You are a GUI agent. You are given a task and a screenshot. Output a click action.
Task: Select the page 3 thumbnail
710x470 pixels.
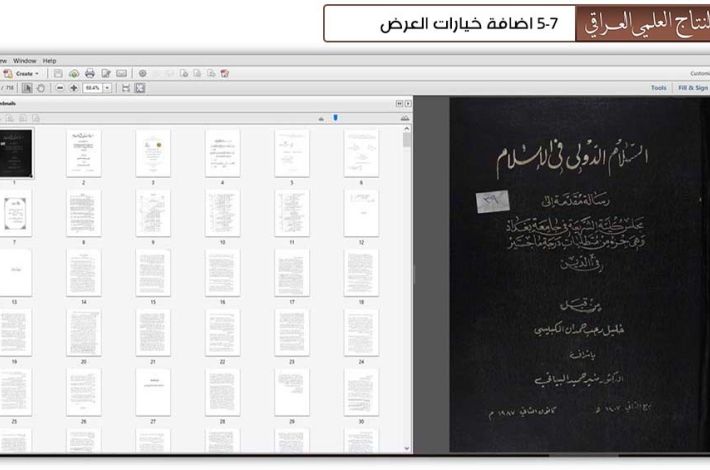pyautogui.click(x=153, y=153)
